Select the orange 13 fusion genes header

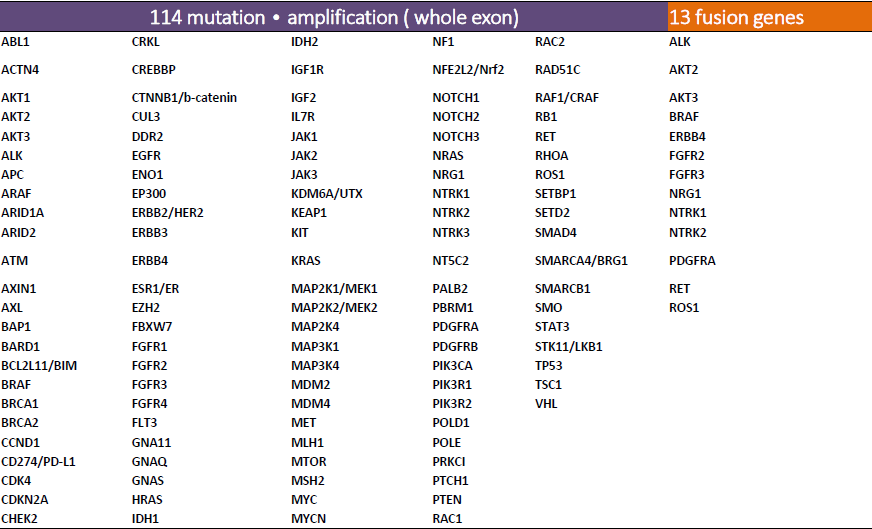tap(770, 17)
